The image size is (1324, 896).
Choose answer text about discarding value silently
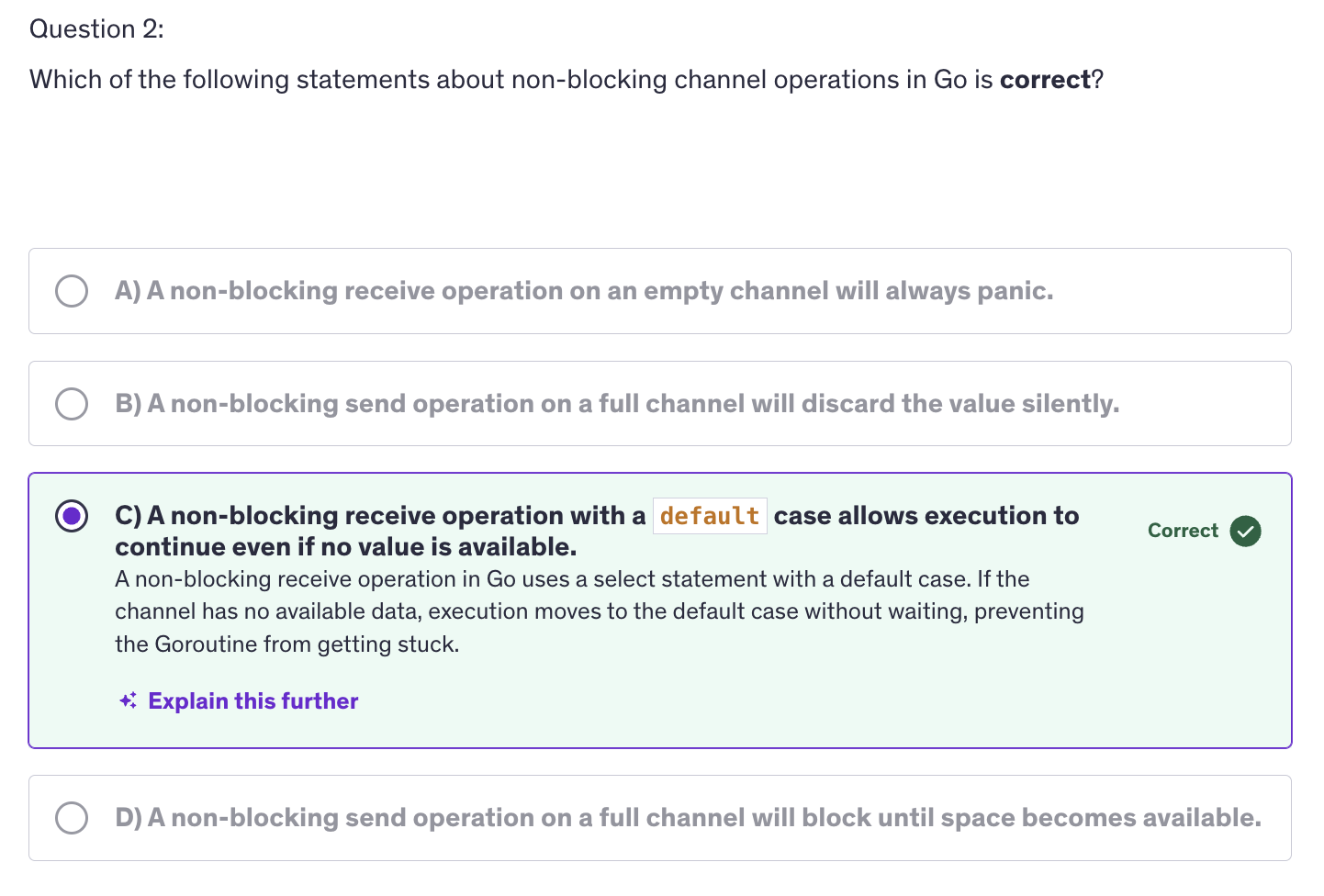(x=634, y=404)
